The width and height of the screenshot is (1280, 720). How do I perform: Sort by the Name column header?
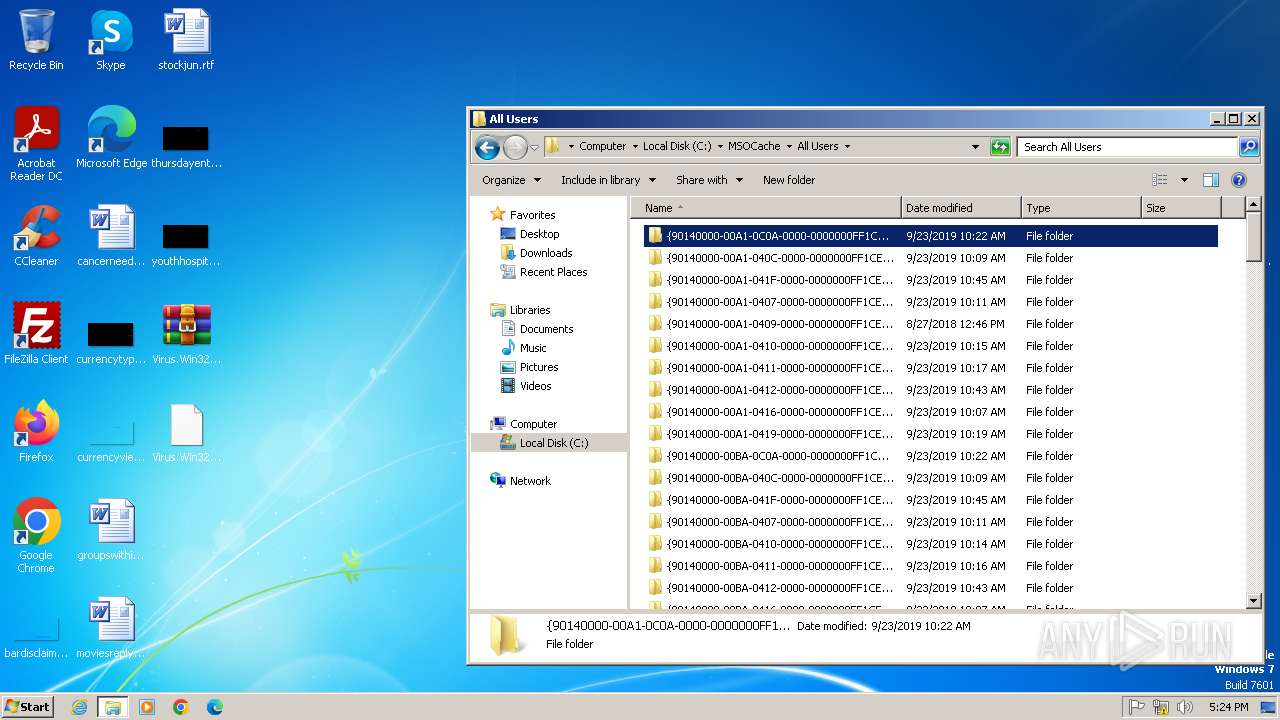767,208
